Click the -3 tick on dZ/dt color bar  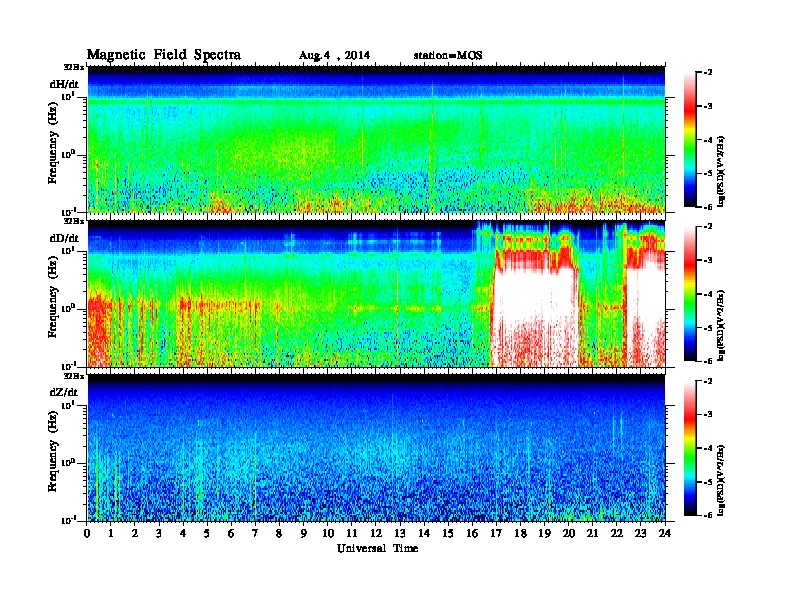coord(708,415)
